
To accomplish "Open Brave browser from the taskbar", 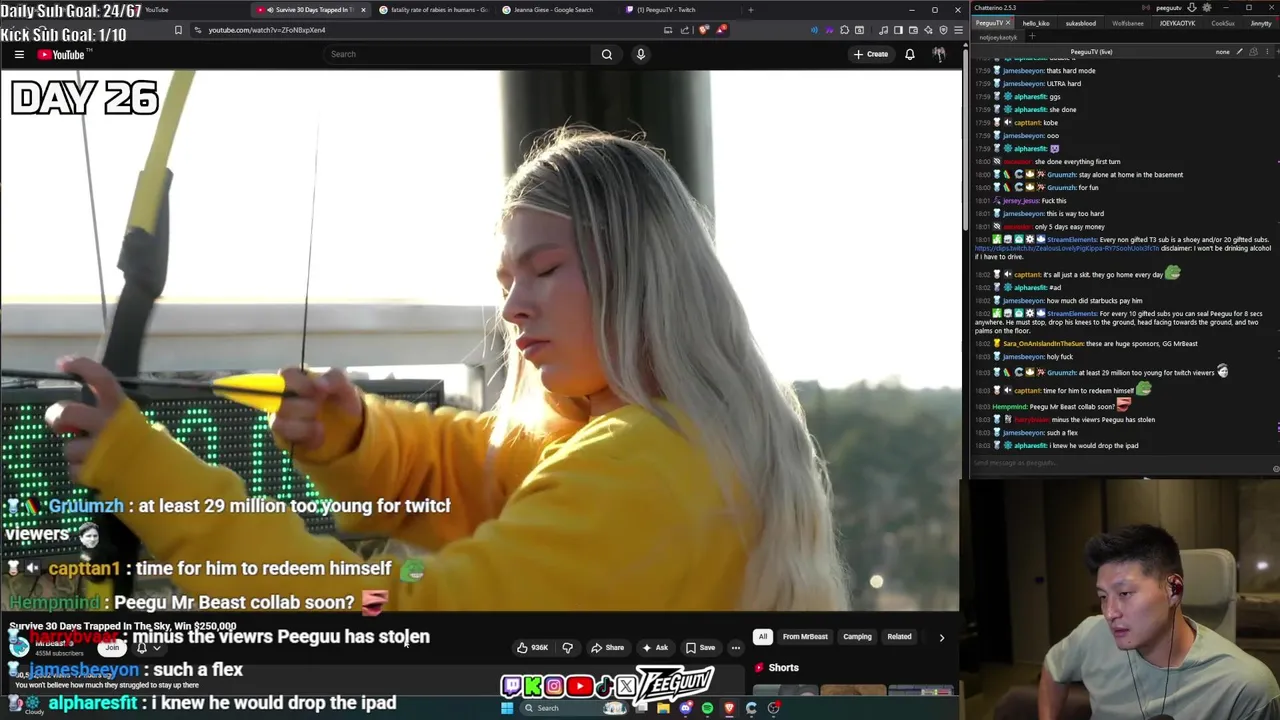I will tap(729, 708).
